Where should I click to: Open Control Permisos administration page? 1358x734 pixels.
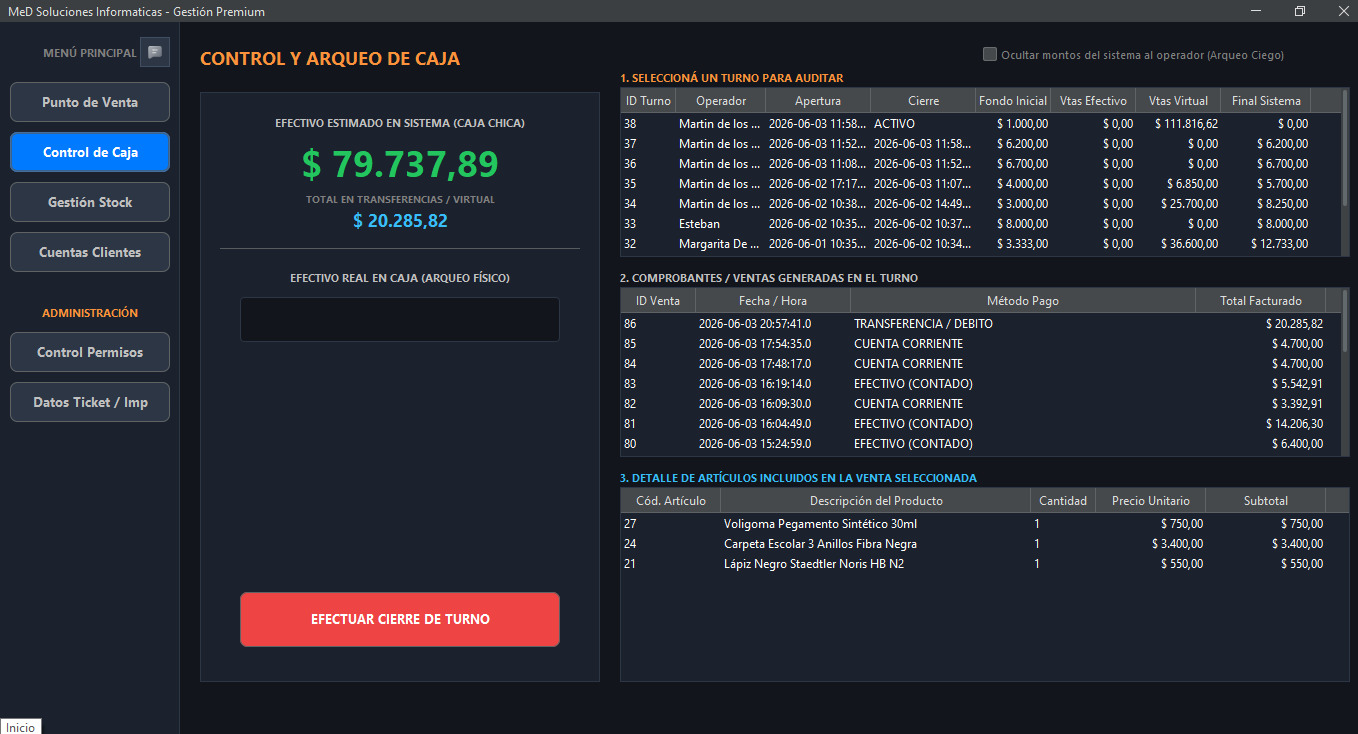(90, 352)
